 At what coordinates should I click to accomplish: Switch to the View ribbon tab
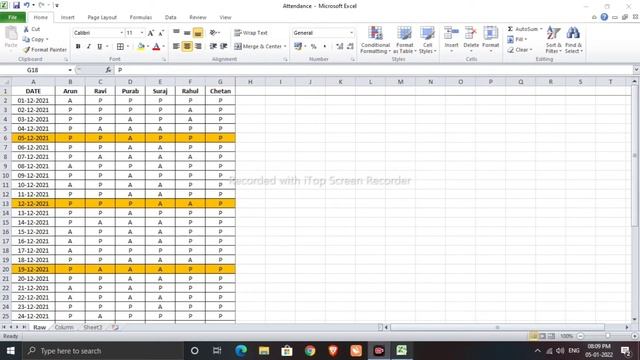225,18
